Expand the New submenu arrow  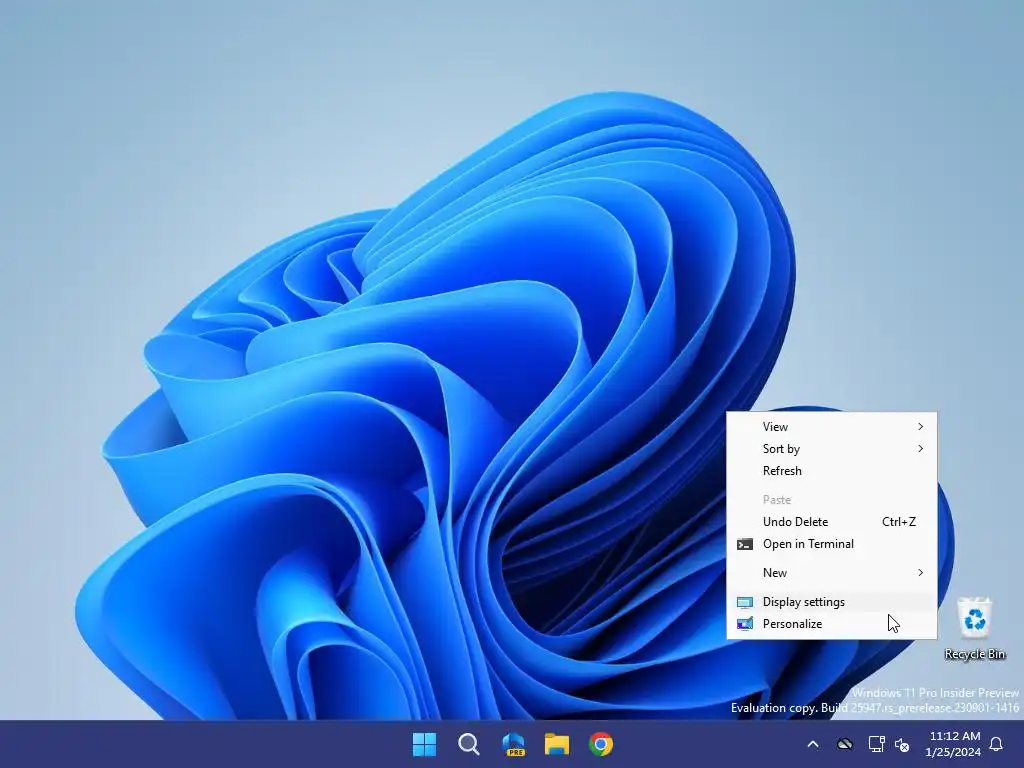click(x=920, y=573)
